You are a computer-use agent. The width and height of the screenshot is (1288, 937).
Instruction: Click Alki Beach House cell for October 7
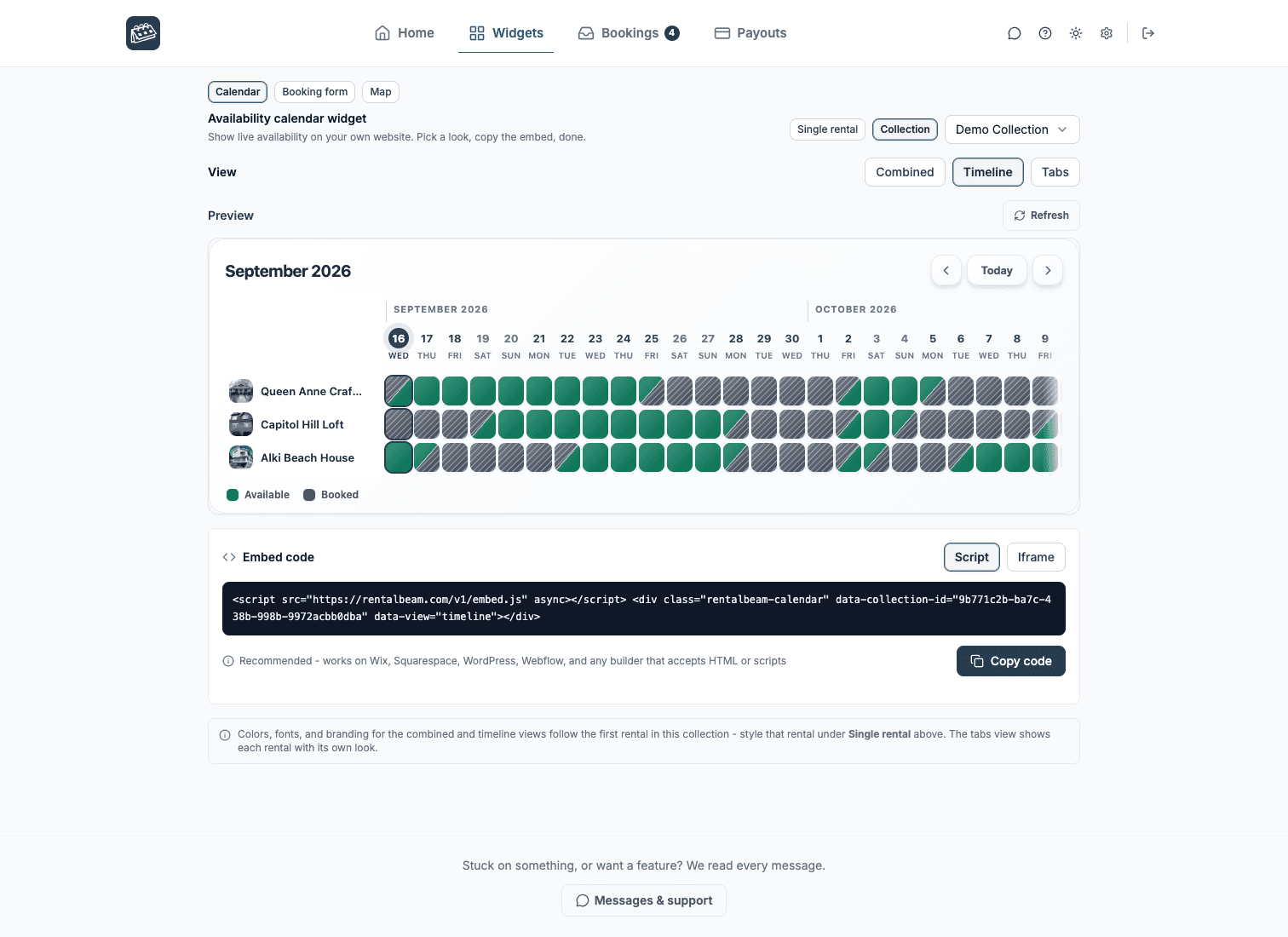click(989, 457)
